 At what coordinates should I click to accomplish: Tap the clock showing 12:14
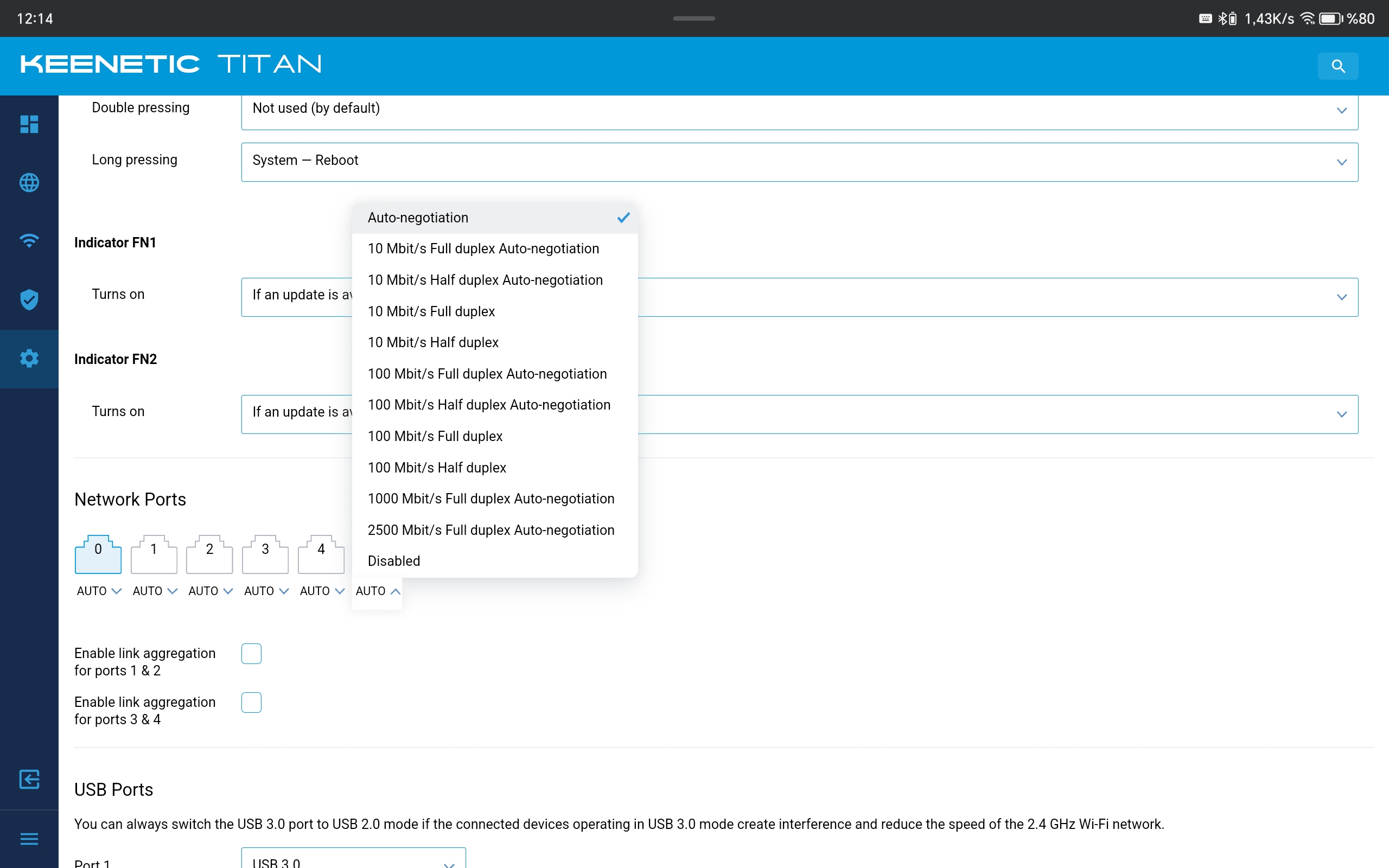35,19
